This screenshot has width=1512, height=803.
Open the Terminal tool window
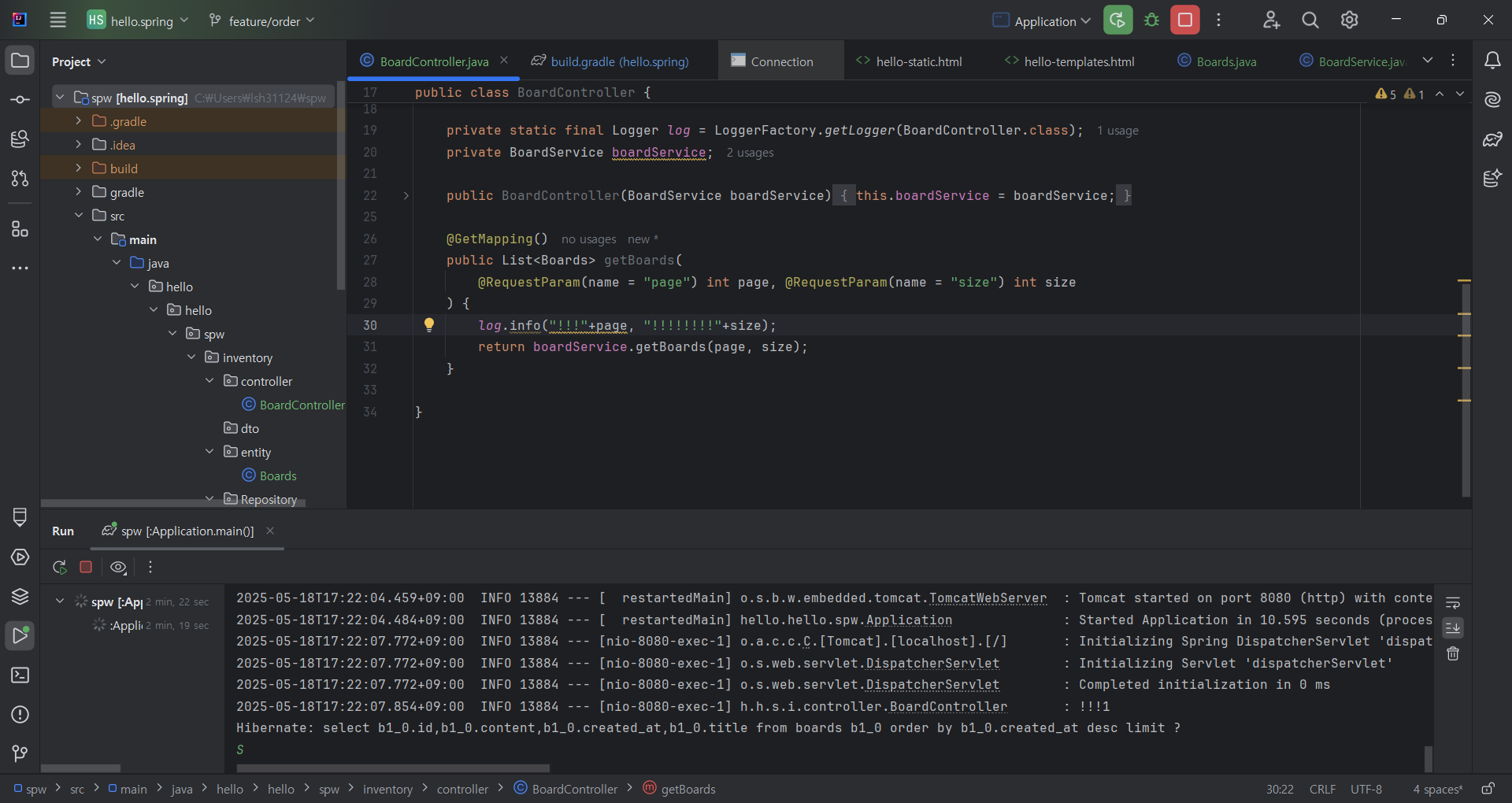(x=20, y=675)
